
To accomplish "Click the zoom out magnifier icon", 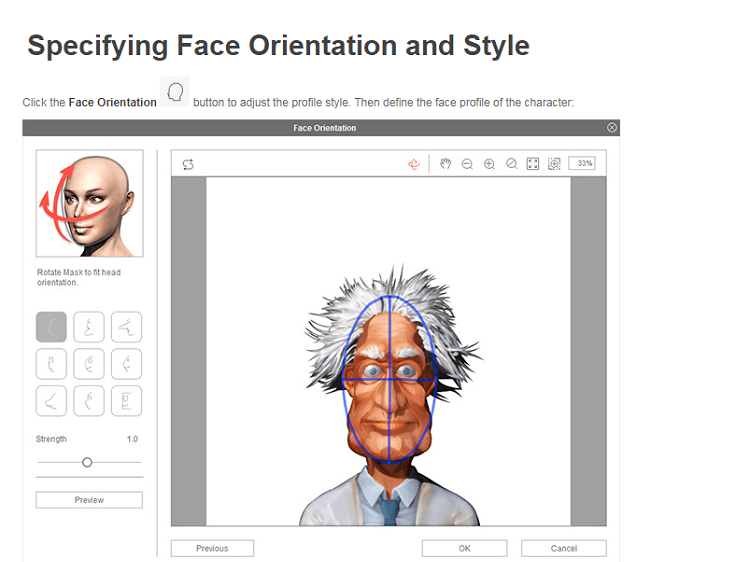I will [467, 164].
